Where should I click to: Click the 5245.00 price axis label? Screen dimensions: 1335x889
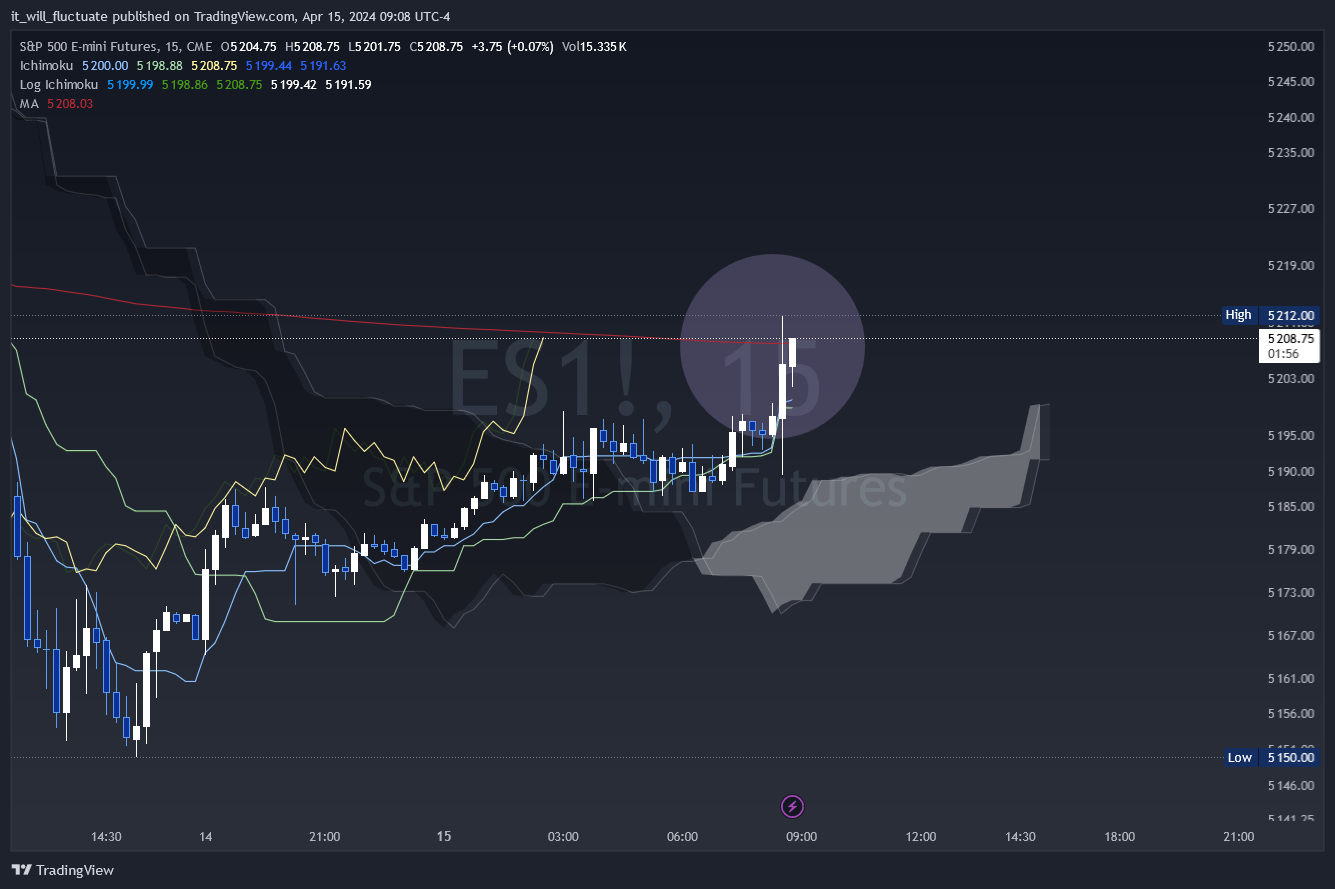coord(1289,82)
